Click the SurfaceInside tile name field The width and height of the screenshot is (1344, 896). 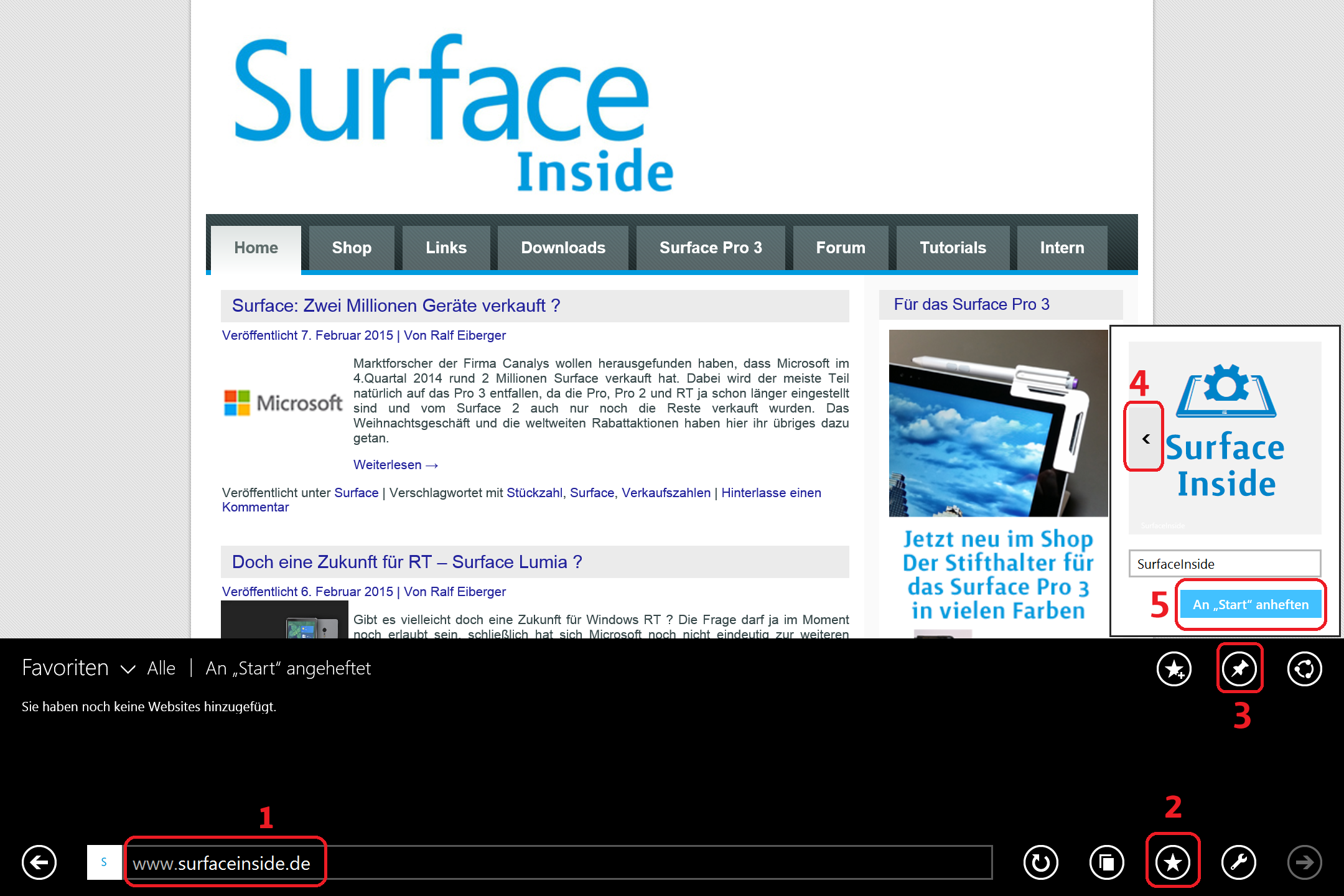[1225, 564]
